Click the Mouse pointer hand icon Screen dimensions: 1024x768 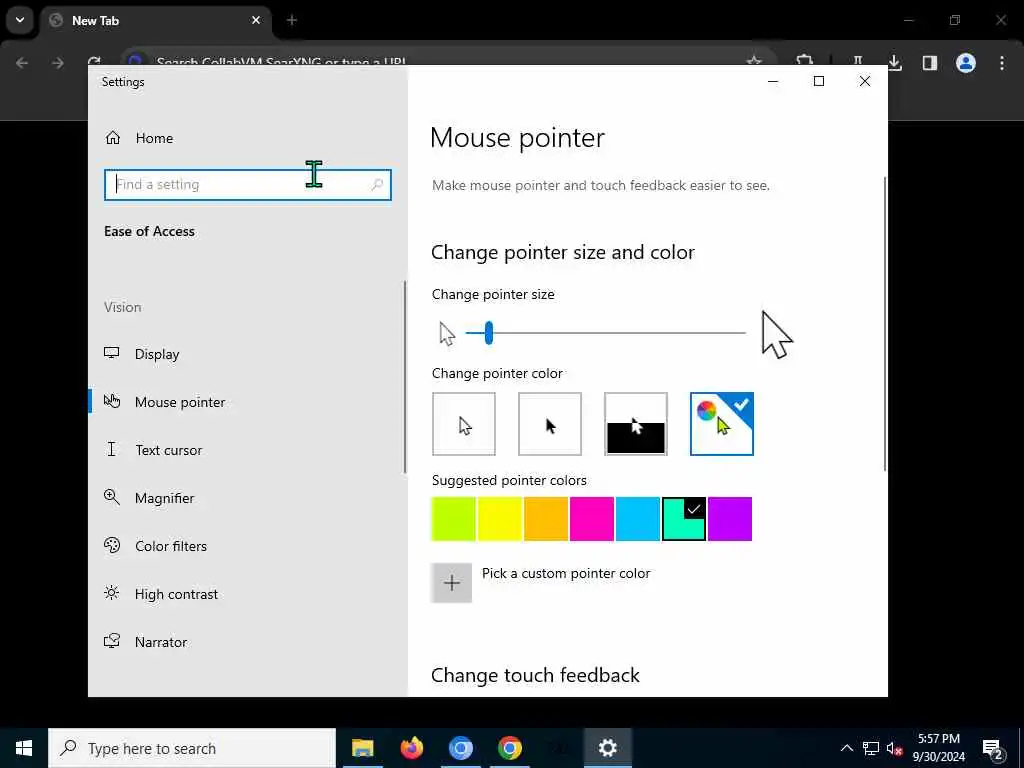[x=112, y=401]
